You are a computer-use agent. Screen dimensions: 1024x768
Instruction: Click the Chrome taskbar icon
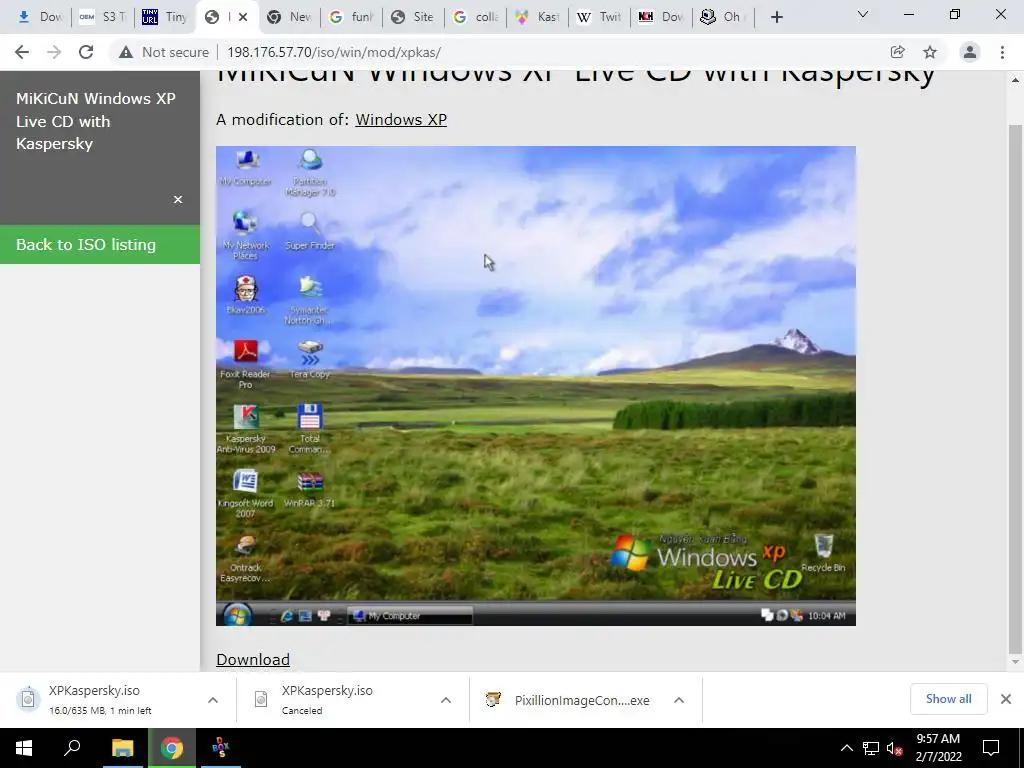click(x=172, y=748)
